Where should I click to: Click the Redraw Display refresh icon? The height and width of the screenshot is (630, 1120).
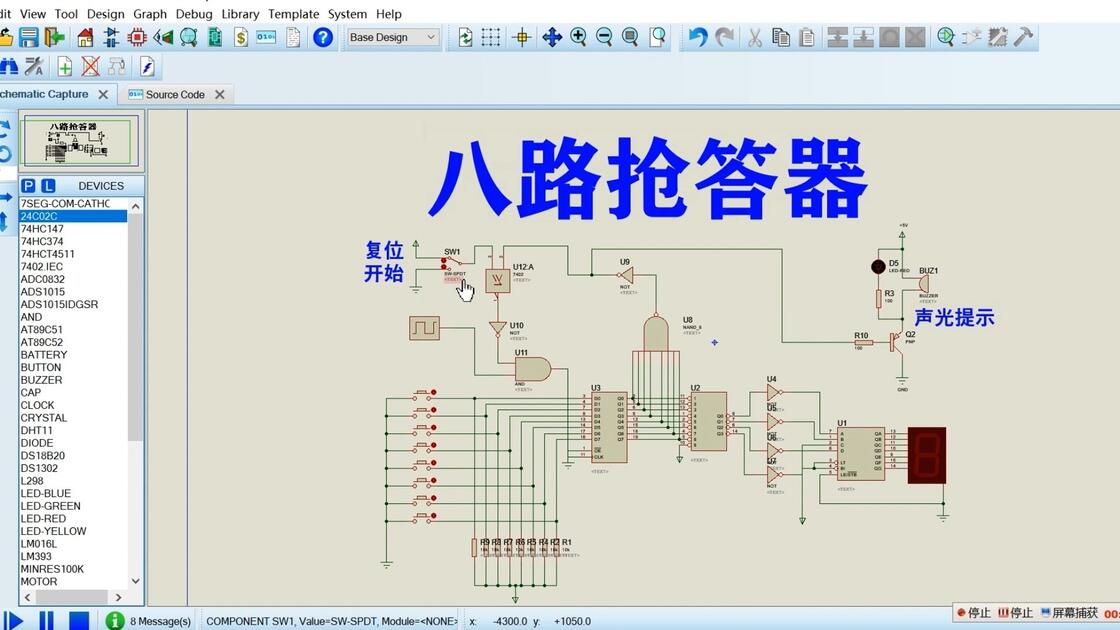tap(465, 37)
